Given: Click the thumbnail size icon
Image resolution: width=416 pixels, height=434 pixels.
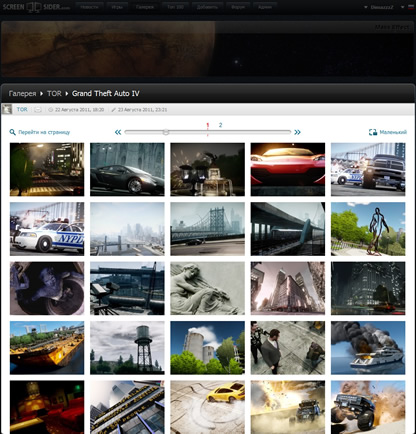Looking at the screenshot, I should point(373,132).
